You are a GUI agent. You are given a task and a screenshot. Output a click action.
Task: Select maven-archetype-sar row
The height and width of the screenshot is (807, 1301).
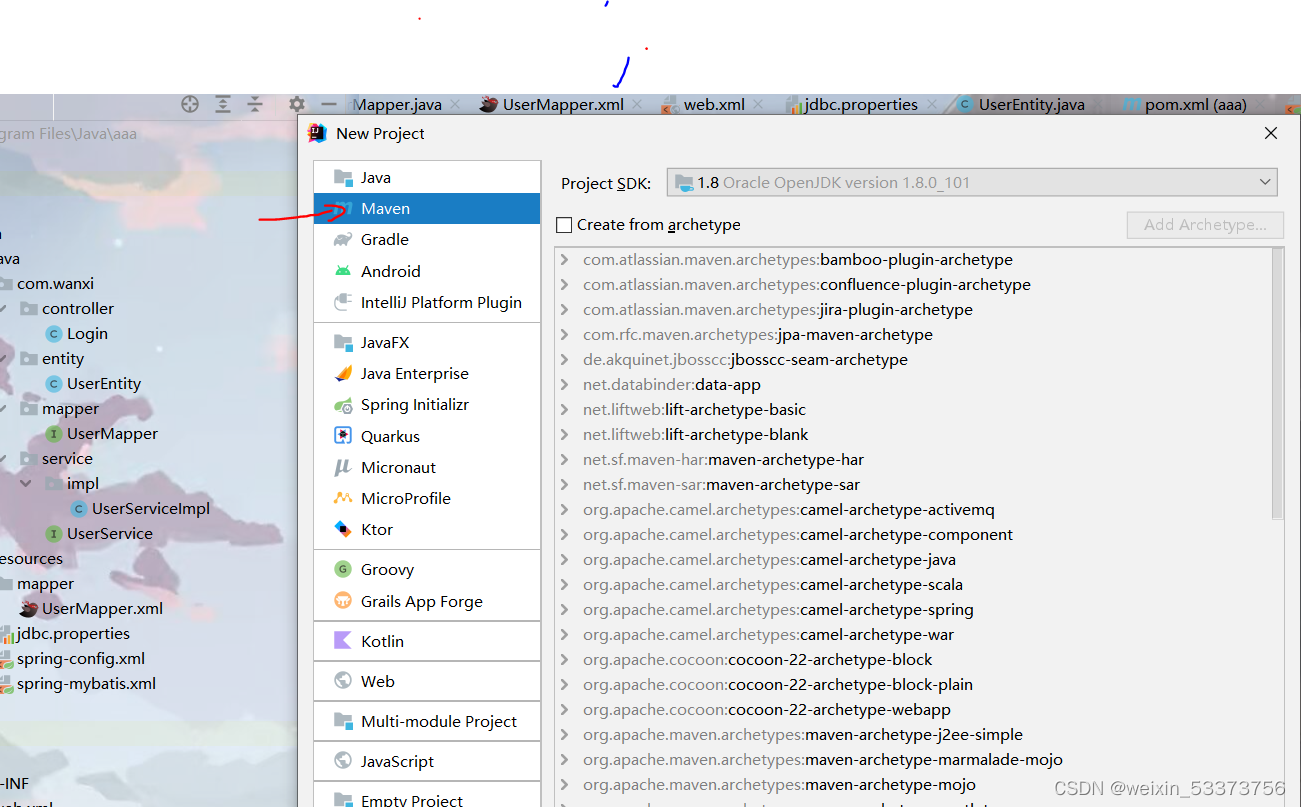914,485
